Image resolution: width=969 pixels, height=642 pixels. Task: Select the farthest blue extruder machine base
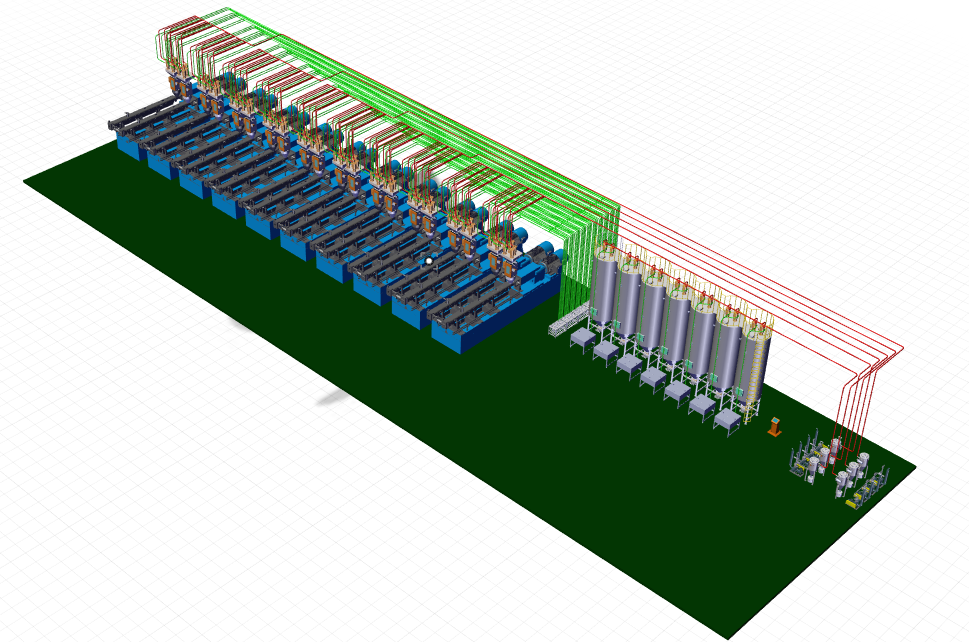tap(130, 145)
